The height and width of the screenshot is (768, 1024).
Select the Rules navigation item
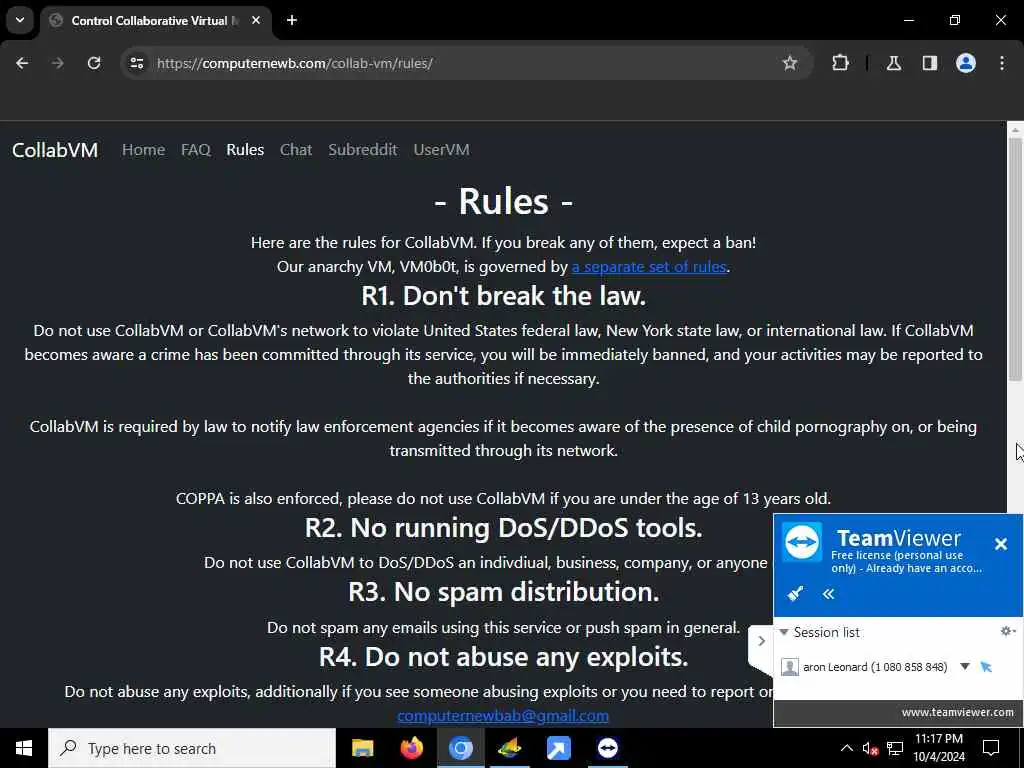coord(245,150)
